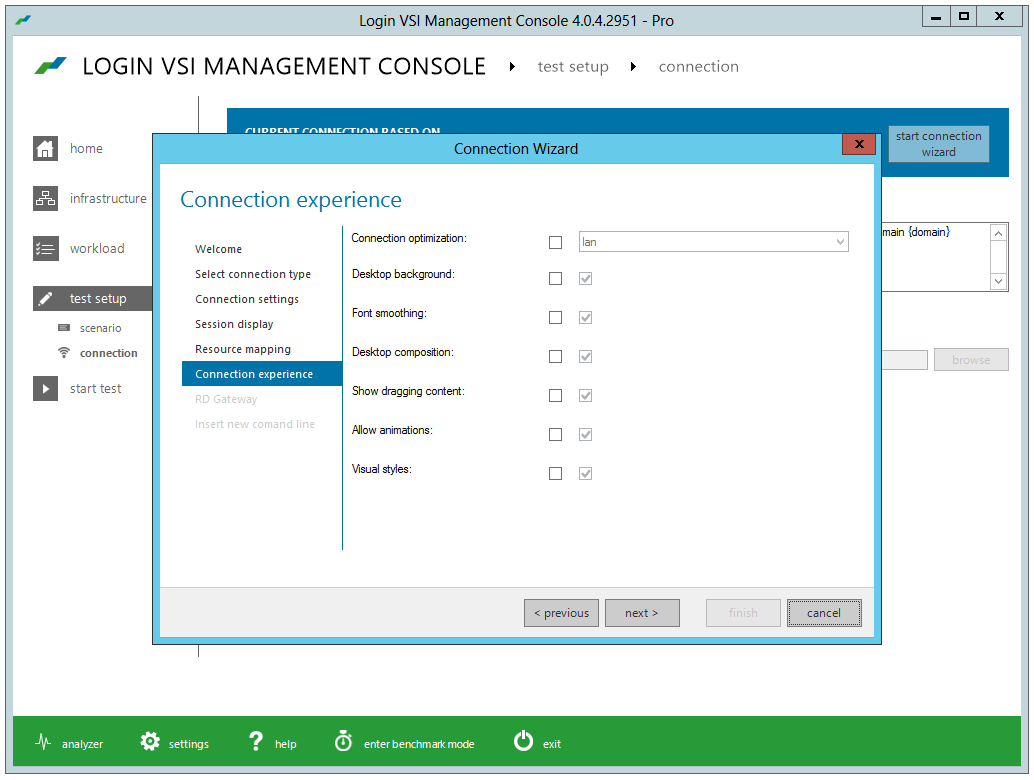Click the input field beside browse
Screen dimensions: 1034x780
coord(904,360)
